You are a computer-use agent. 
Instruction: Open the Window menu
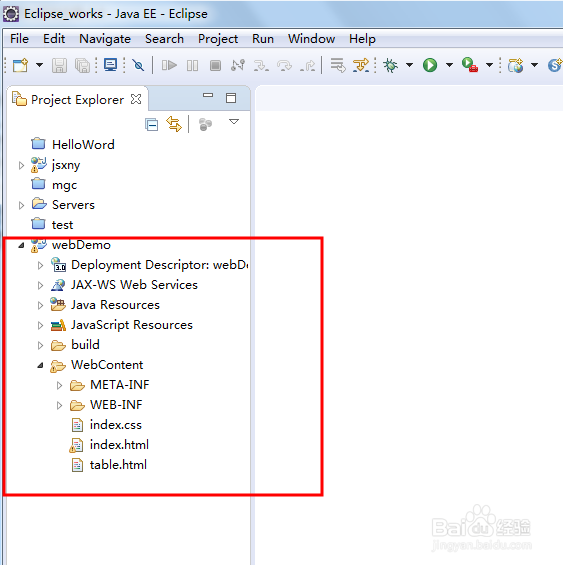[311, 39]
